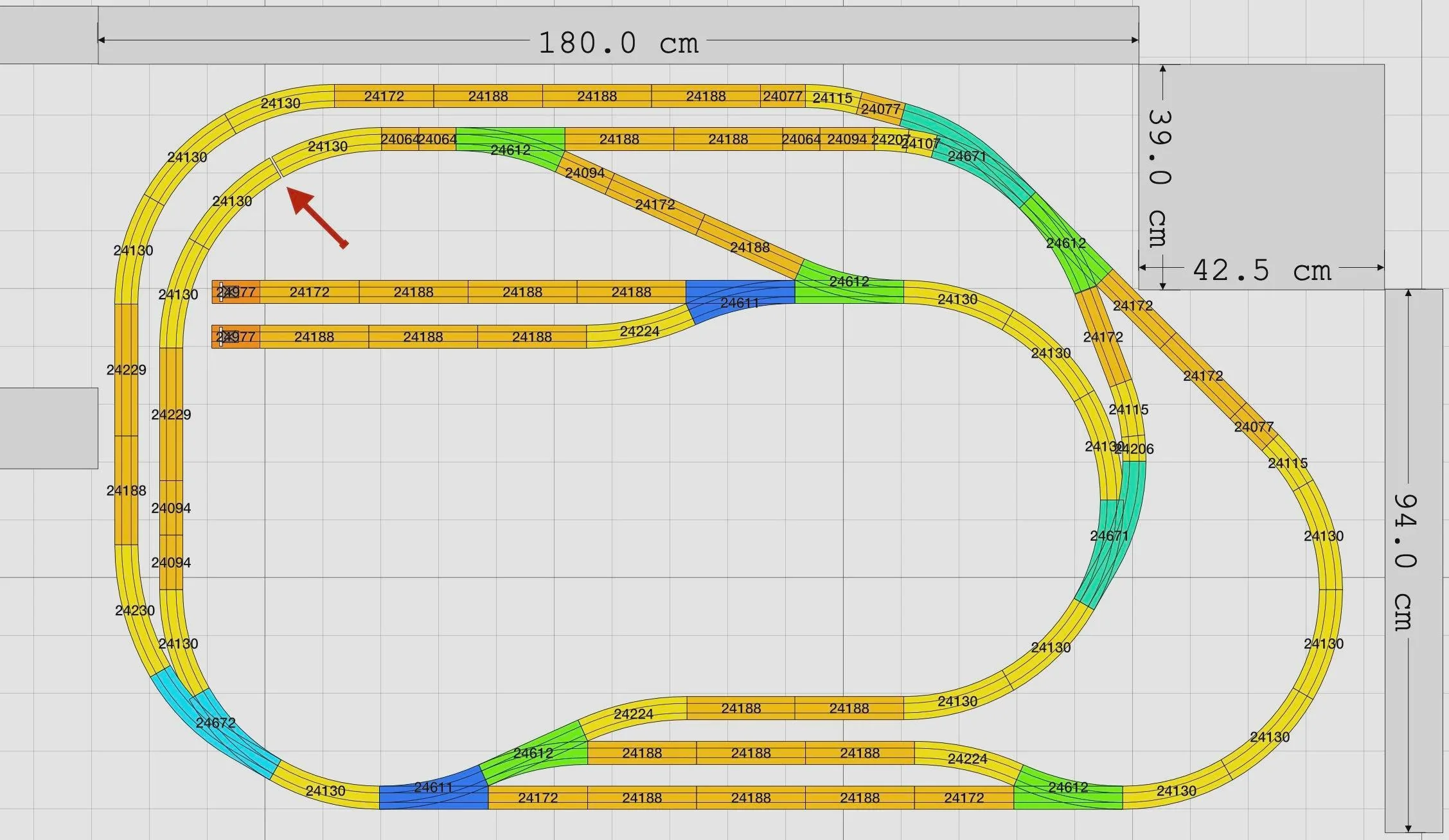Viewport: 1449px width, 840px height.
Task: Click the 42.5 cm measurement annotation
Action: click(x=1261, y=270)
